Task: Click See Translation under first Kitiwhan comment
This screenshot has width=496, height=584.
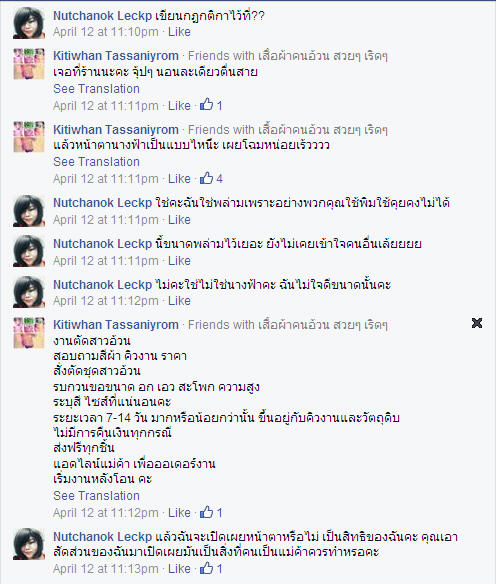Action: 96,89
